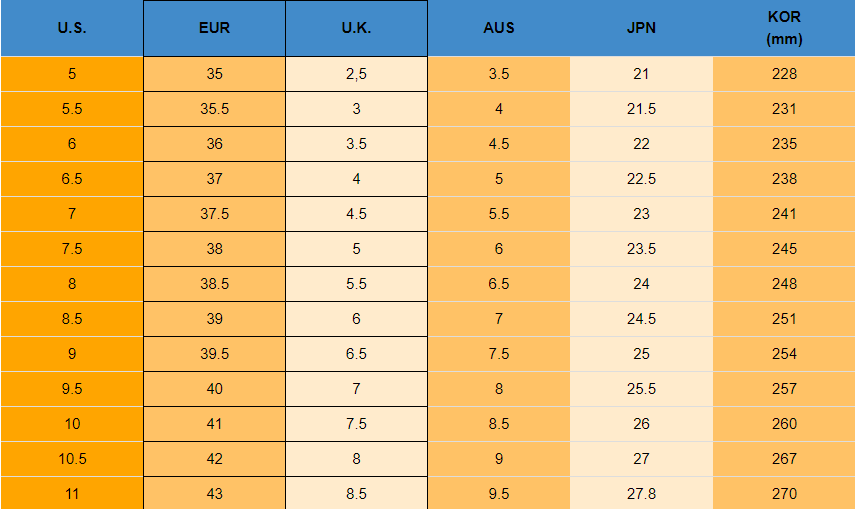Select U.S. size 5 cell

[x=72, y=74]
